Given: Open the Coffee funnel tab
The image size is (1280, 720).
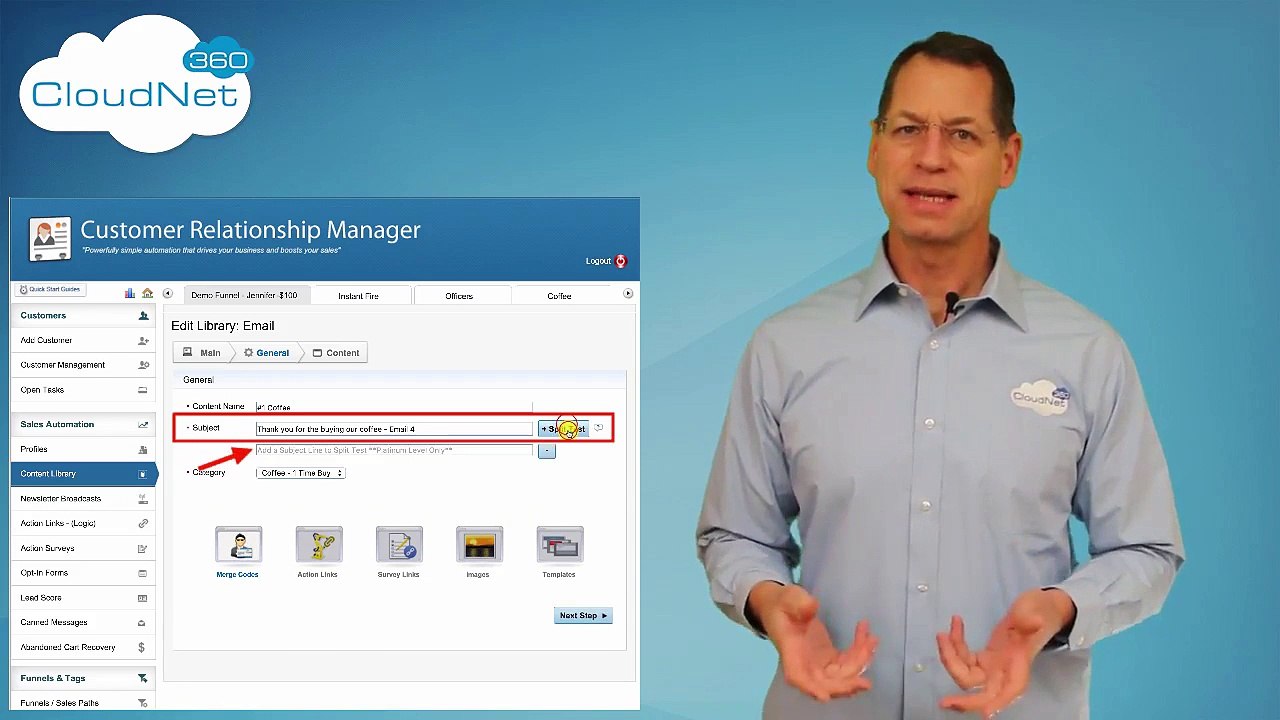Looking at the screenshot, I should pos(559,296).
